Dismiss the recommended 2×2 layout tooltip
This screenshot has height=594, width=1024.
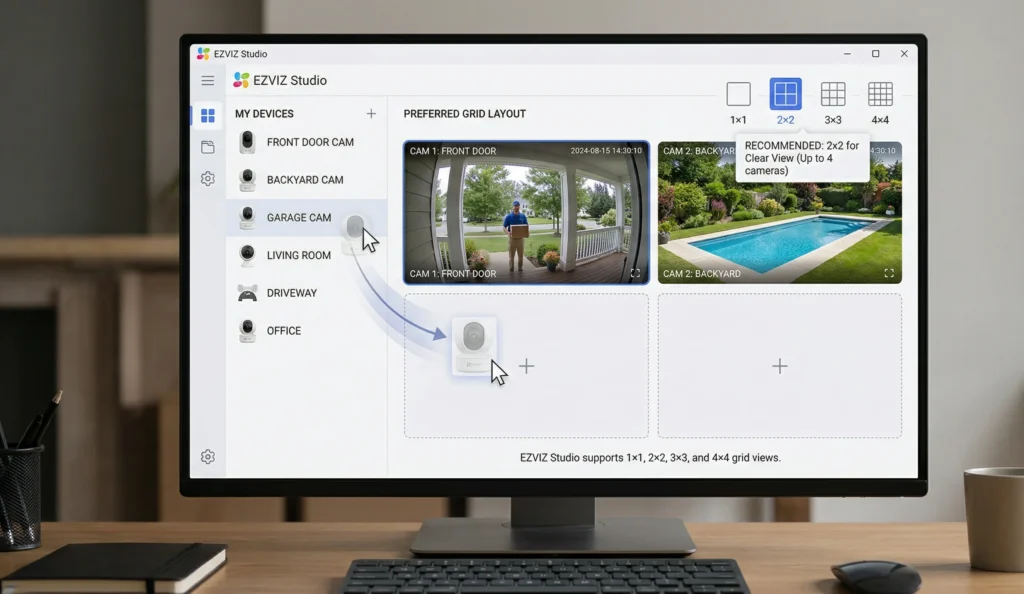[802, 157]
